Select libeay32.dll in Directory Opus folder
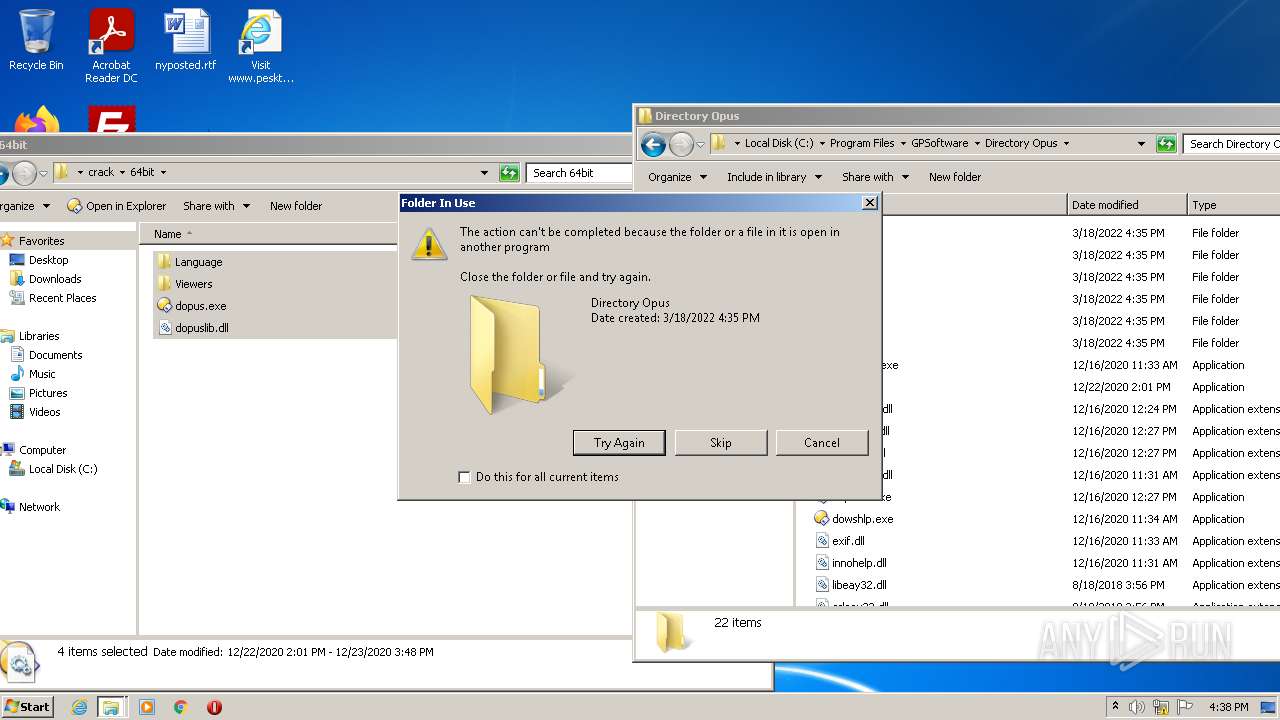The height and width of the screenshot is (720, 1280). [859, 585]
